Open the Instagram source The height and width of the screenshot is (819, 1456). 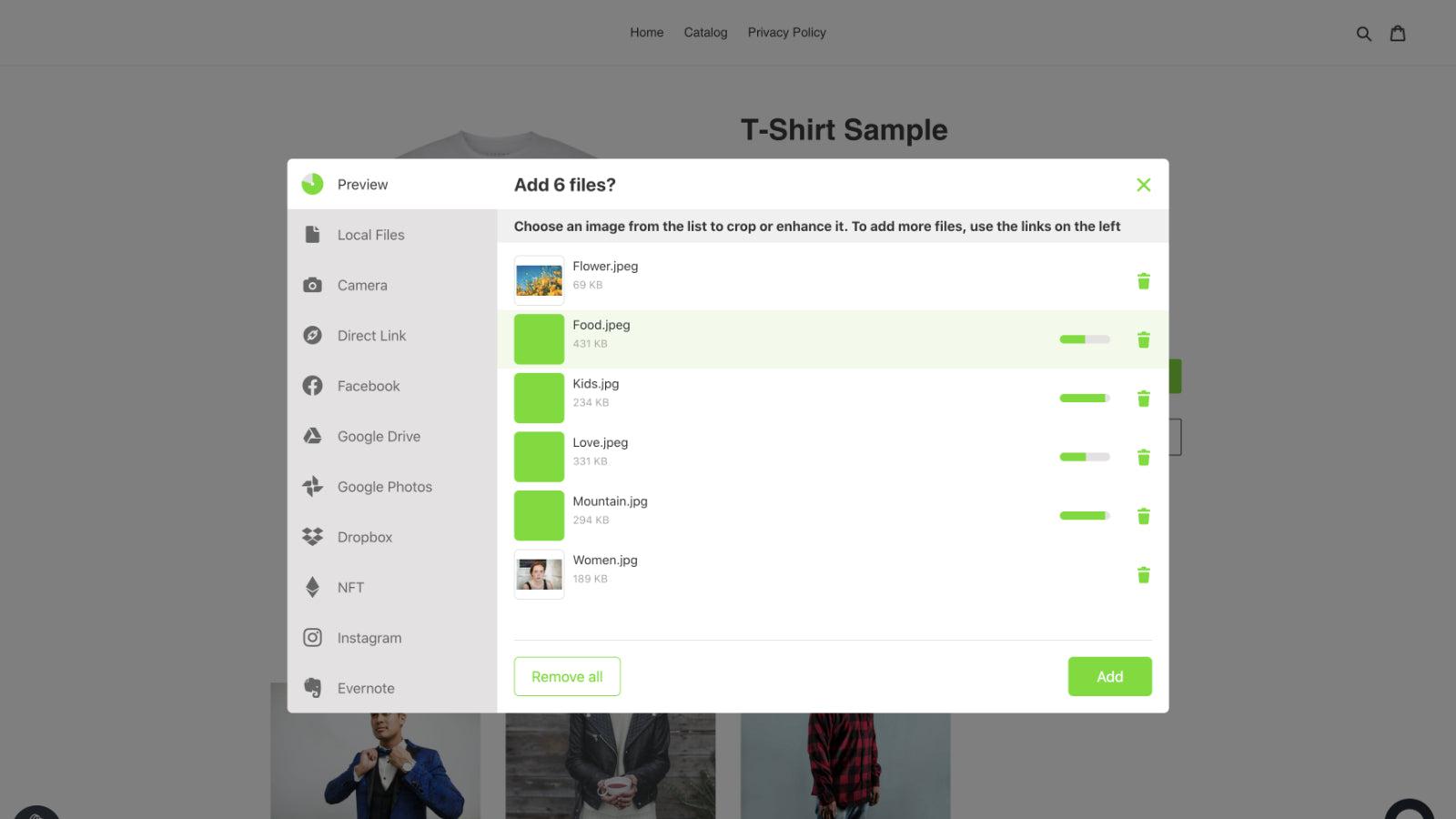[369, 638]
